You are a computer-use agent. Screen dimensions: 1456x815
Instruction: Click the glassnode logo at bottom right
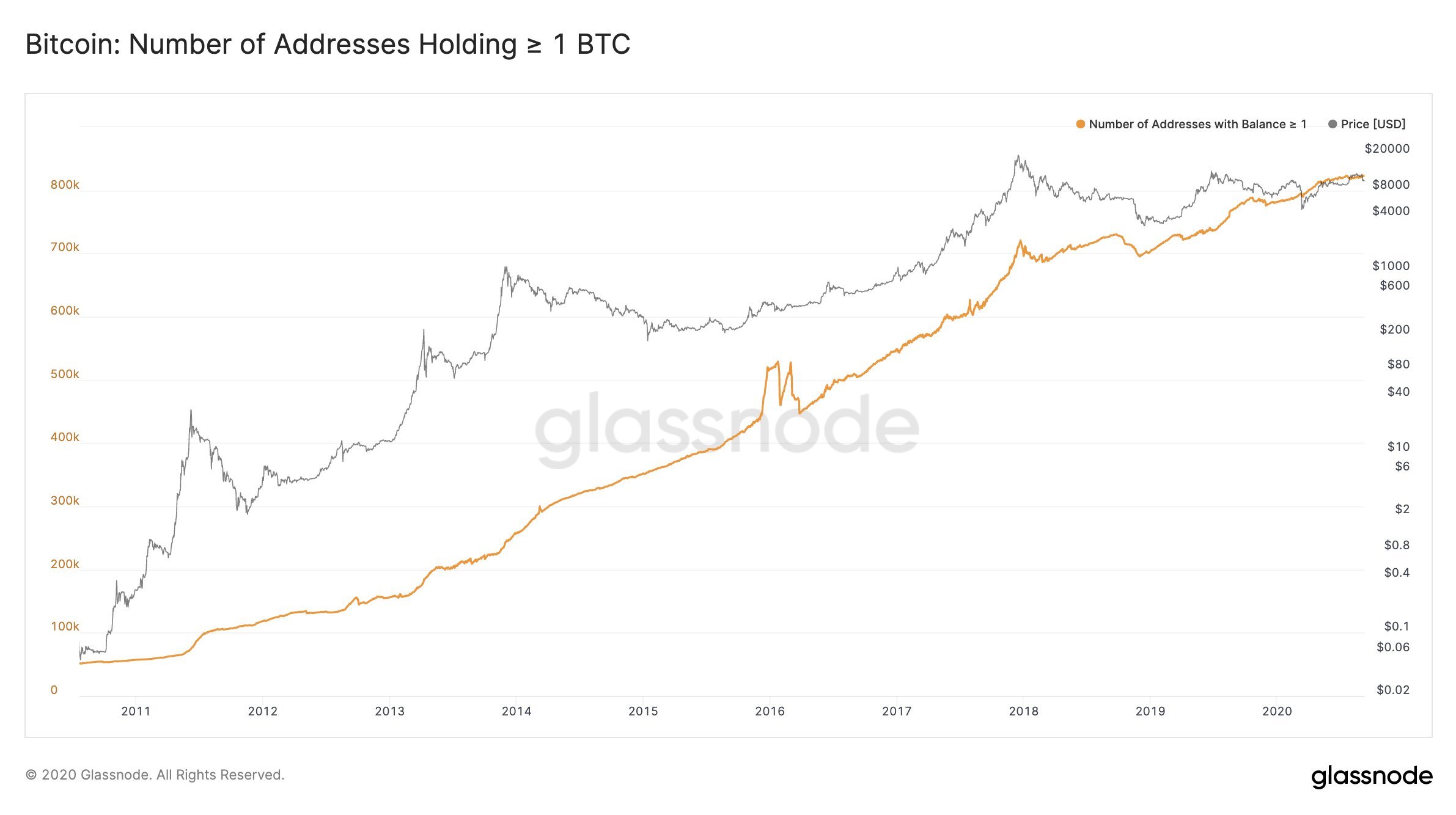(1372, 776)
